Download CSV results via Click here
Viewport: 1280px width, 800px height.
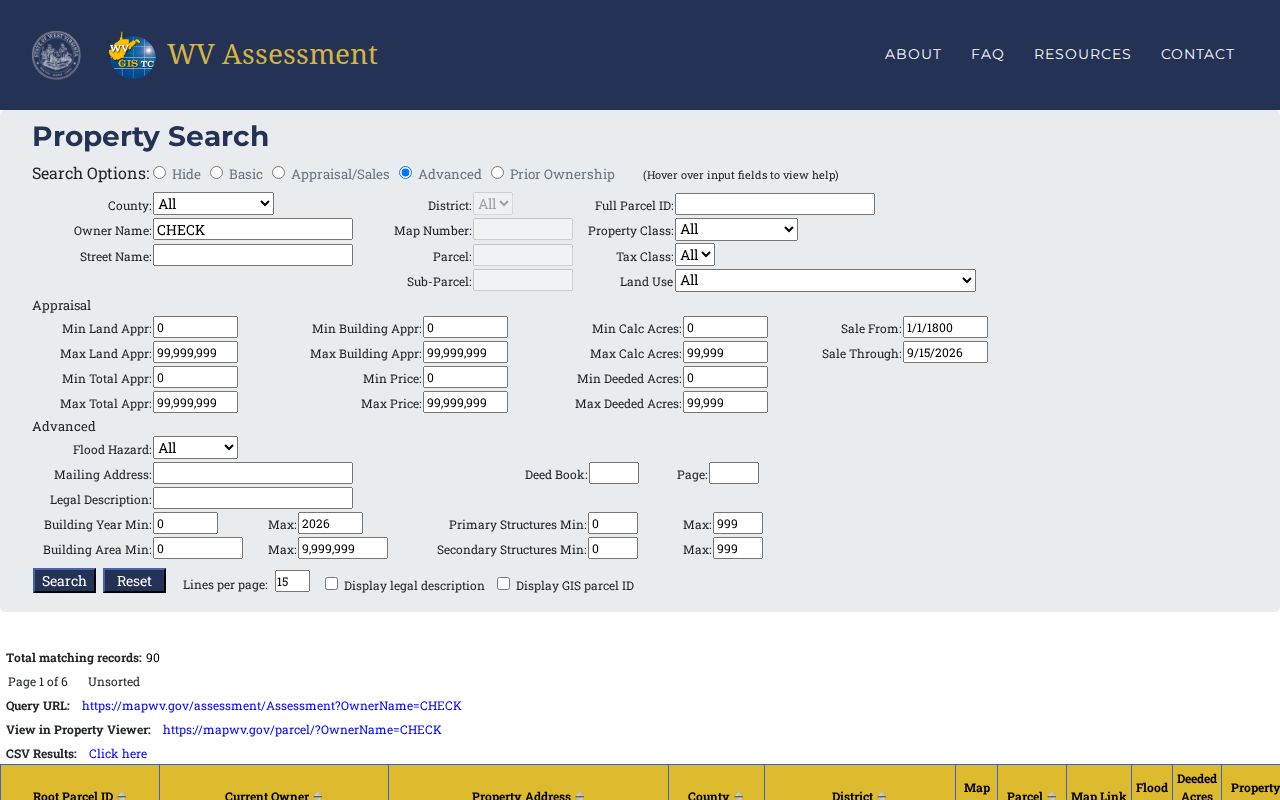click(x=118, y=754)
